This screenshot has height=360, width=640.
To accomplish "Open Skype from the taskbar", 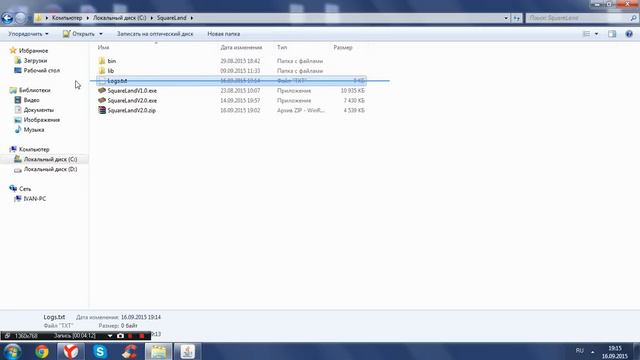I will [100, 351].
